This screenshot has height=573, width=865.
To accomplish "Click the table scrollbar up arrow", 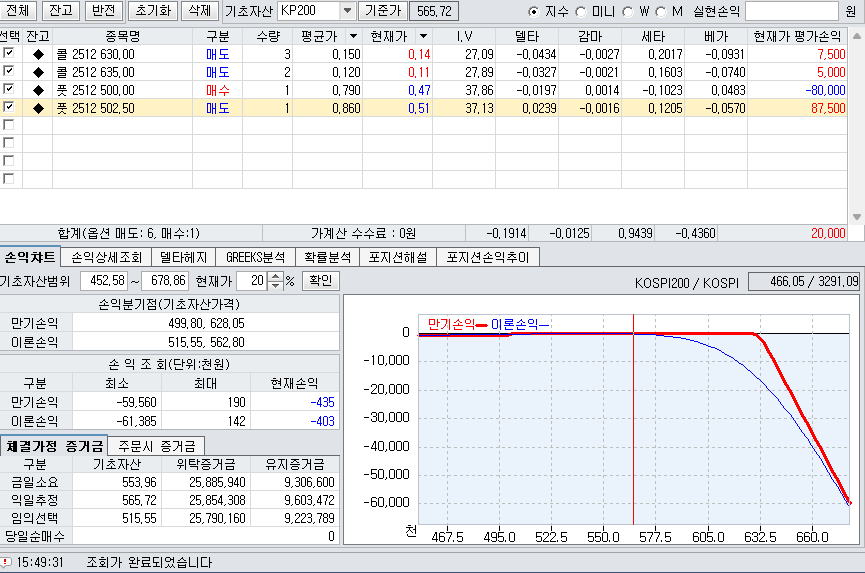I will (x=857, y=36).
